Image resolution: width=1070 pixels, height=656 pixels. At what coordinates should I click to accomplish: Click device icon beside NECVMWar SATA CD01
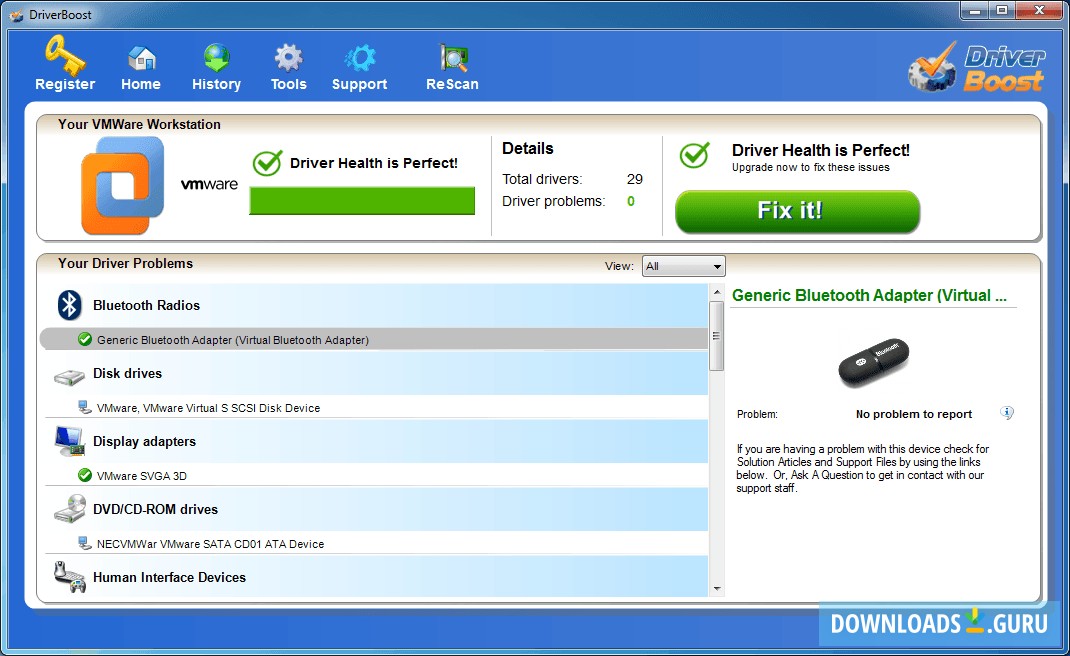(x=85, y=543)
